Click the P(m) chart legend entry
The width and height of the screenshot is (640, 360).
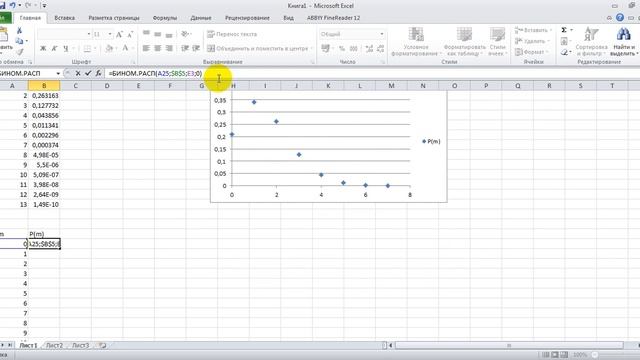(431, 141)
